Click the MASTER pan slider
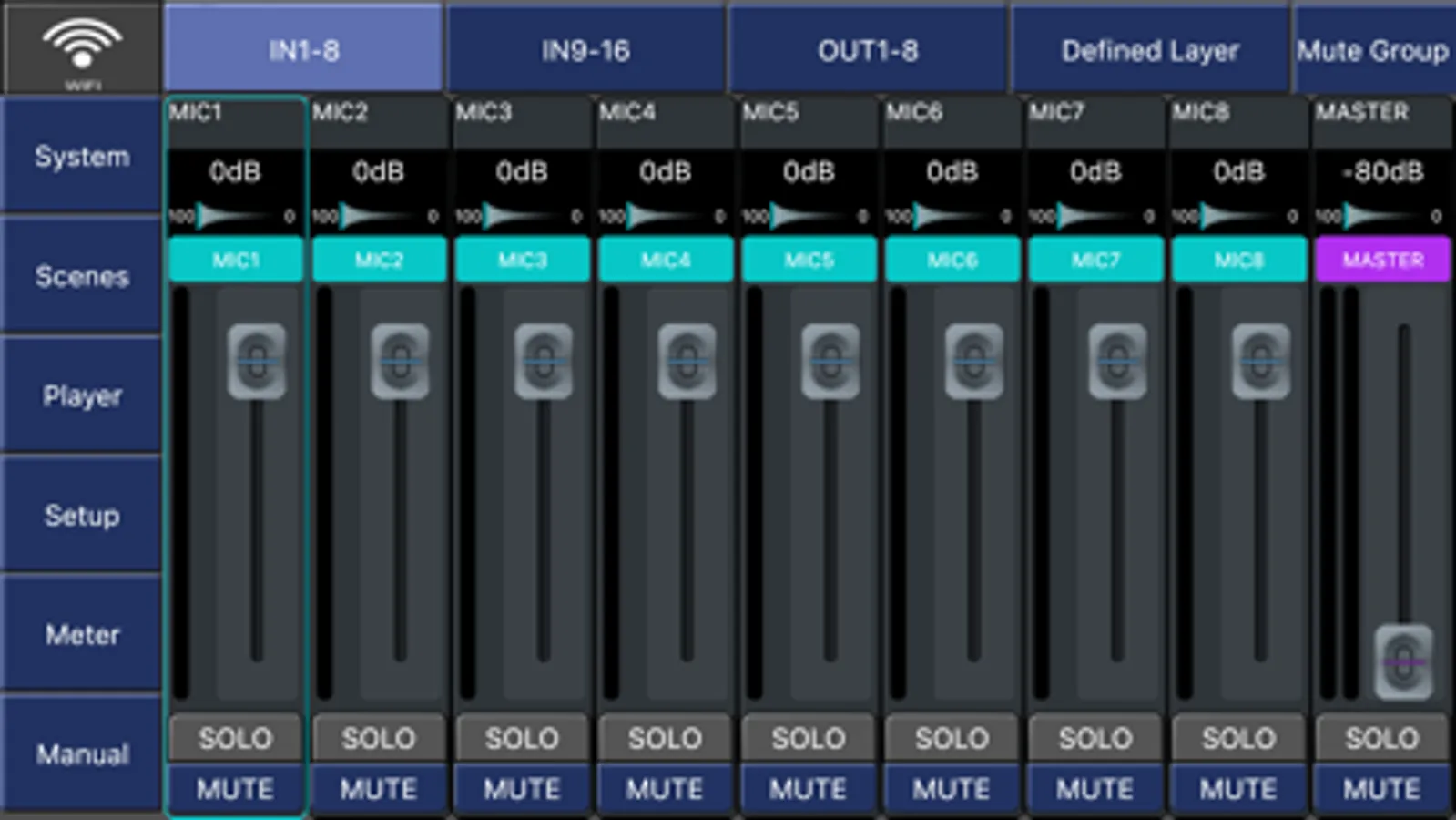Screen dimensions: 1456x820 click(x=1380, y=216)
